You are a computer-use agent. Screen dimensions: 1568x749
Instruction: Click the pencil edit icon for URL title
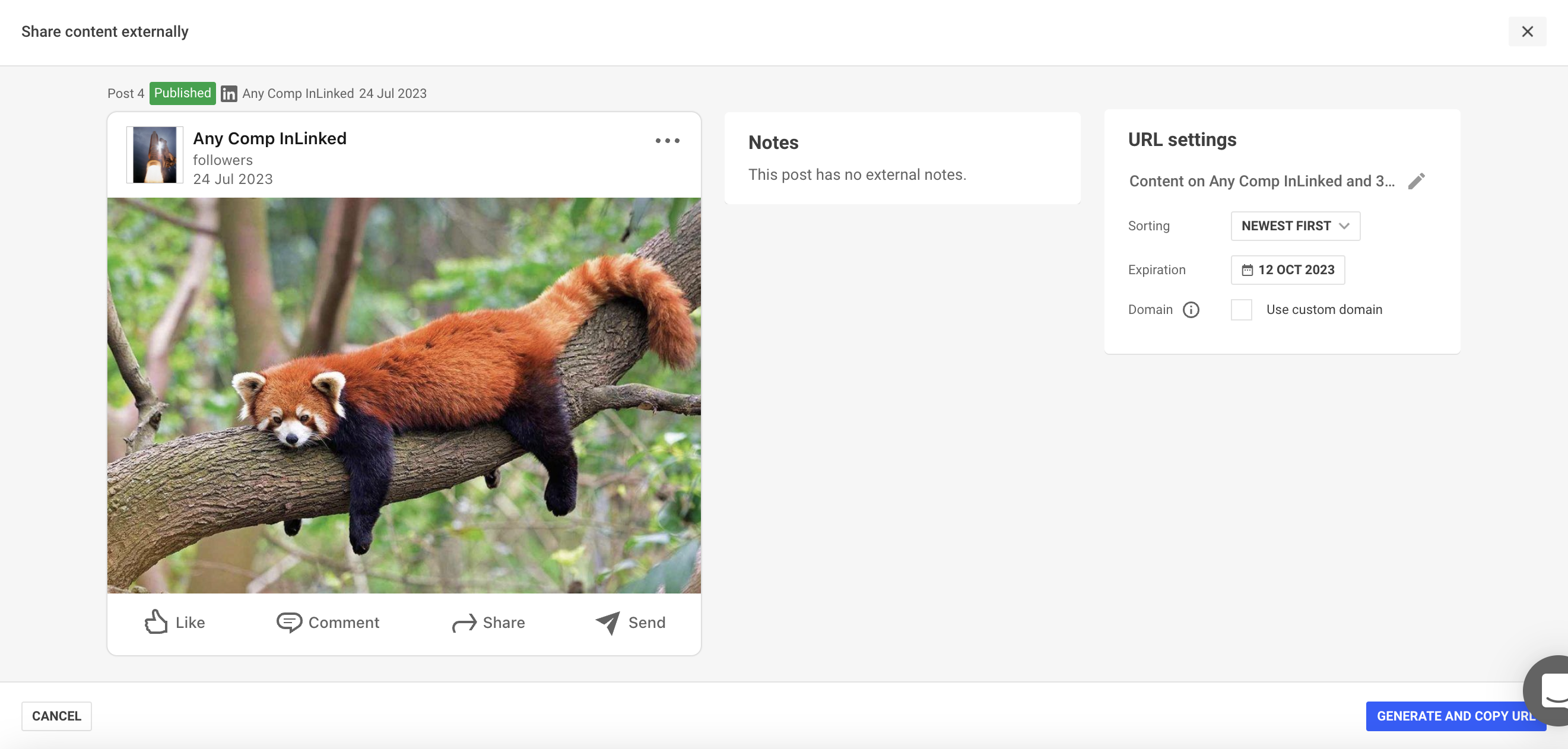1416,181
